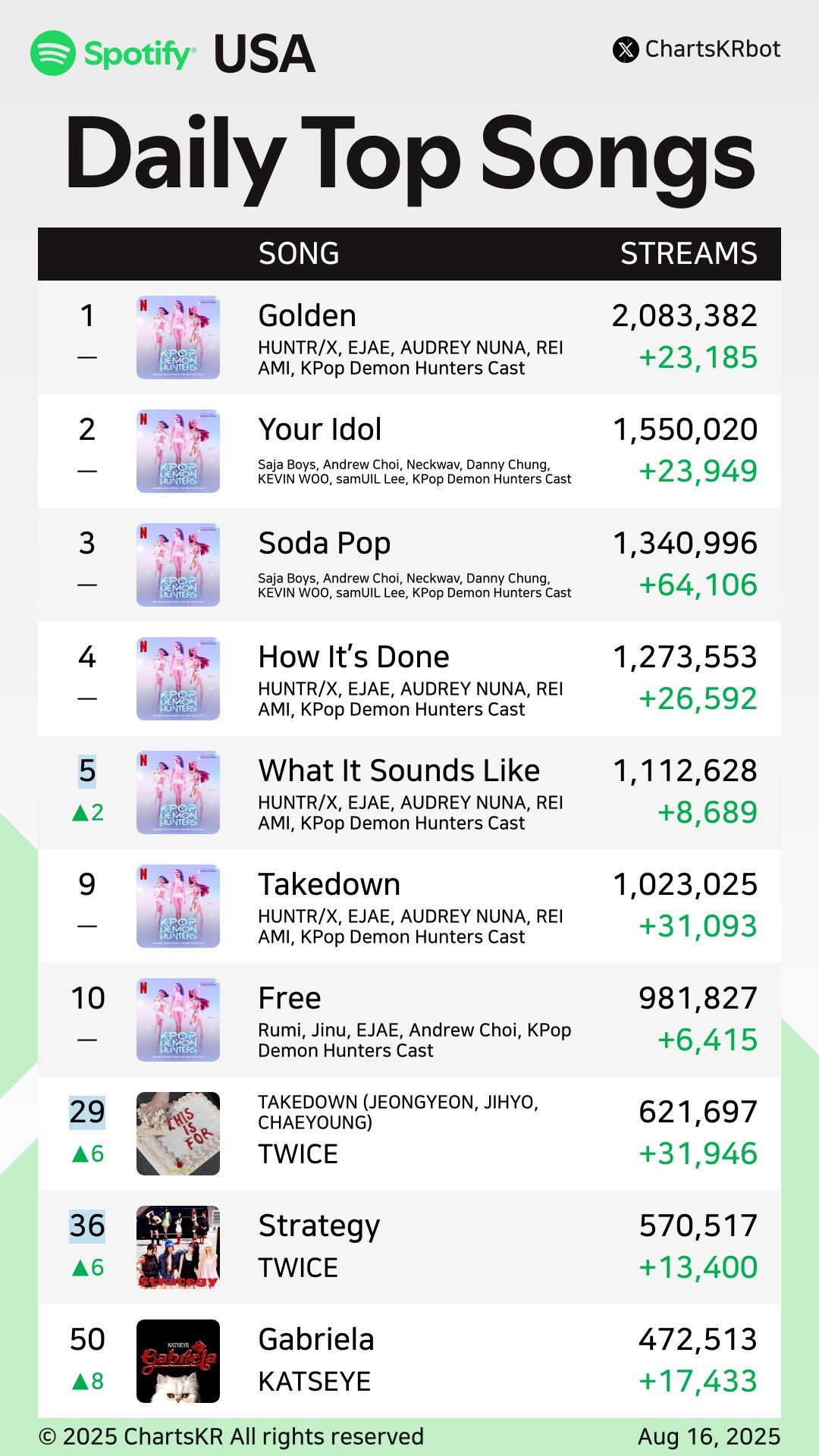The image size is (819, 1456).
Task: Open the Soda Pop song title
Action: pyautogui.click(x=325, y=544)
